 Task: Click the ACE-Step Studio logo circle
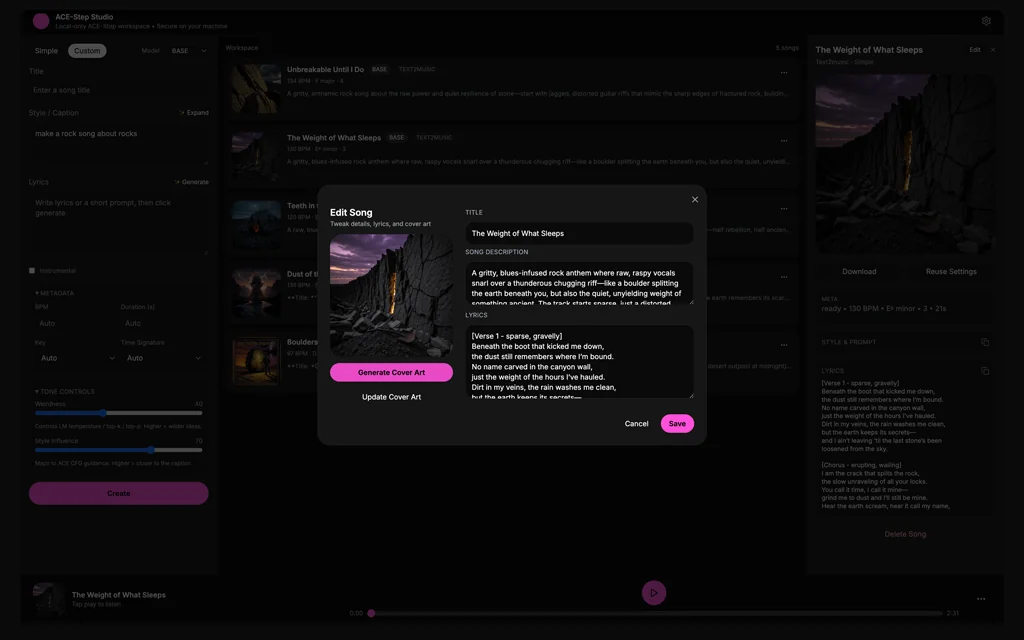41,21
